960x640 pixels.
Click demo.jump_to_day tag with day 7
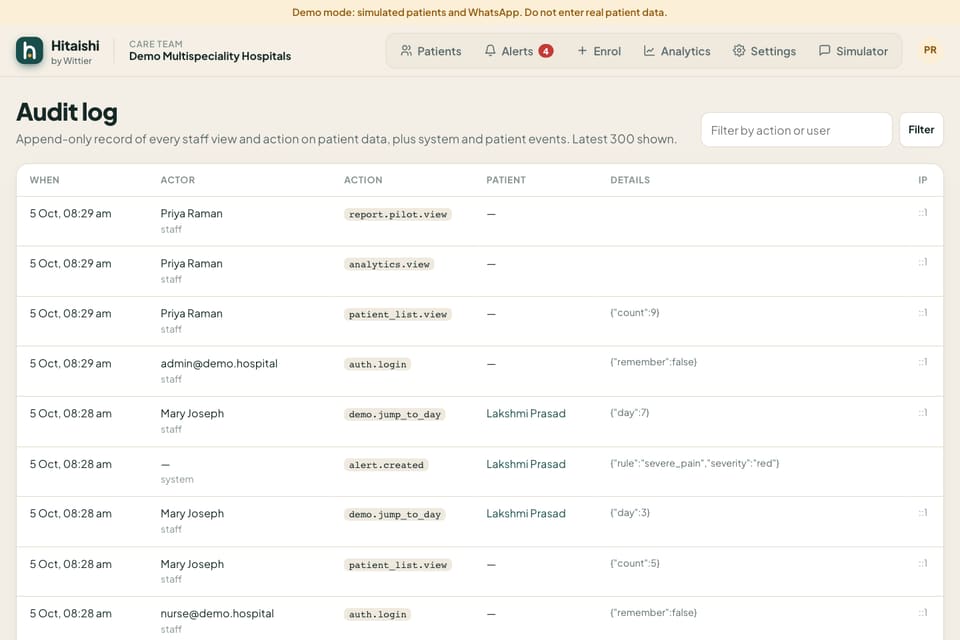[x=395, y=415]
